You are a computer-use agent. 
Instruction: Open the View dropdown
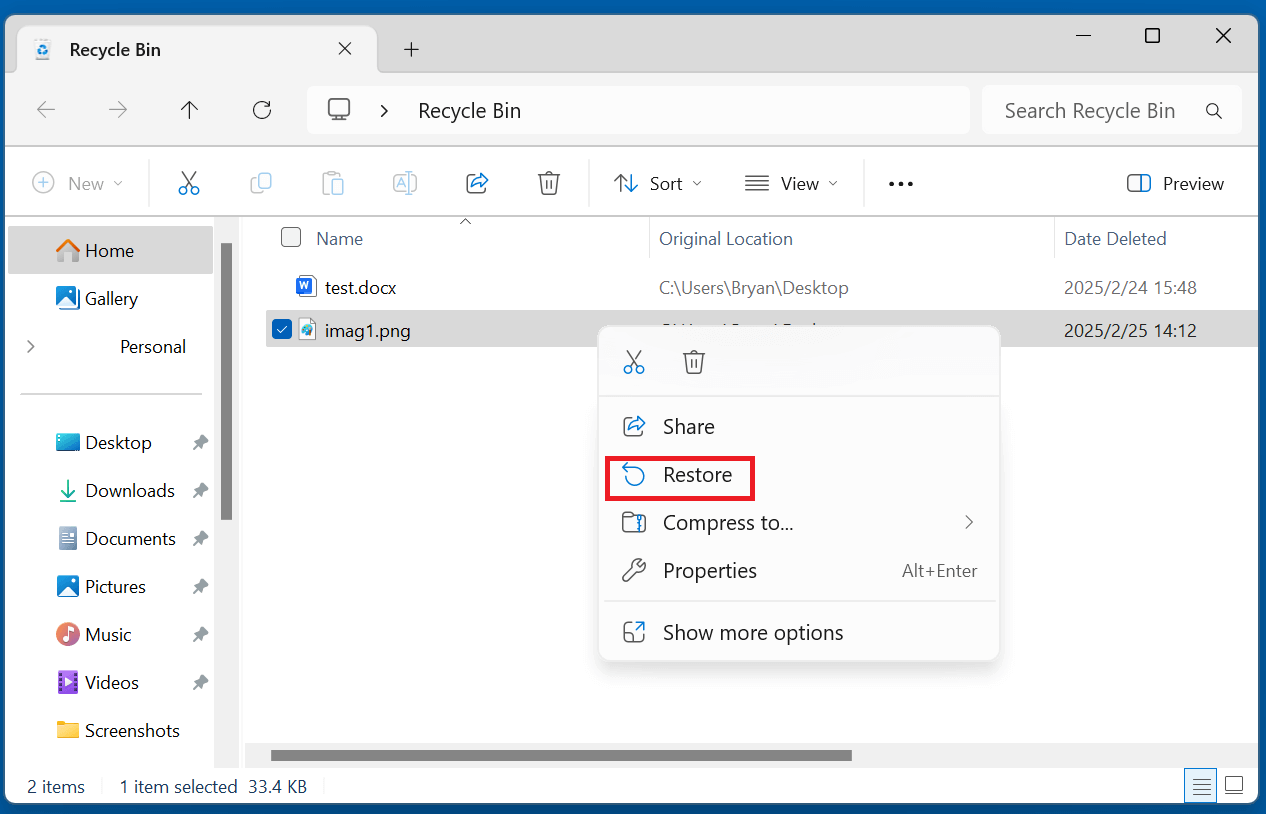(x=790, y=183)
